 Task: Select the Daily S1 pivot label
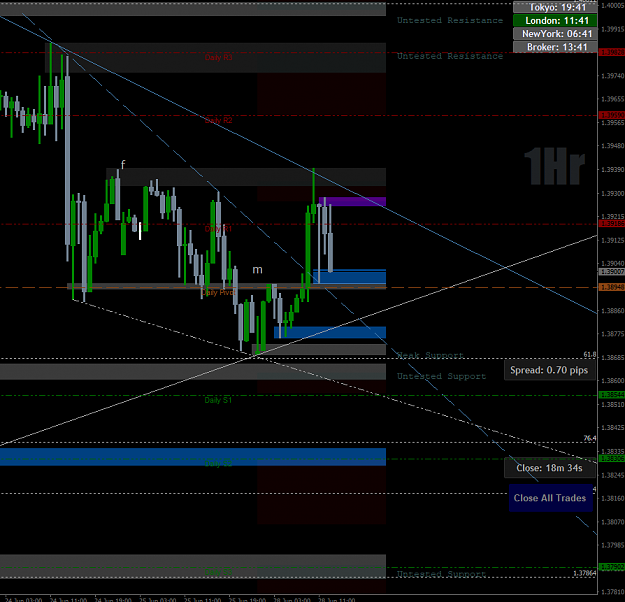(x=218, y=400)
